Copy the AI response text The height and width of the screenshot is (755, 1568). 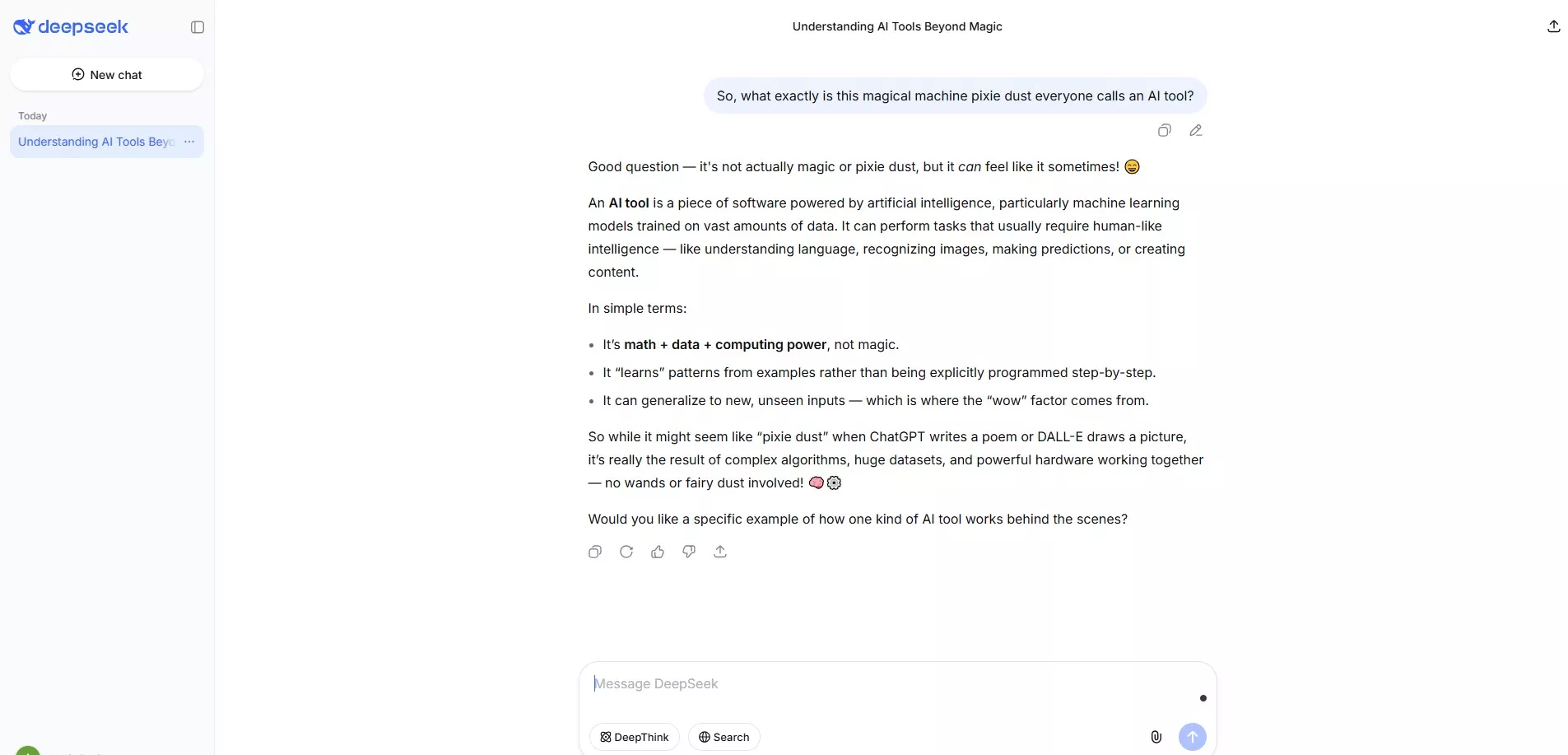click(595, 552)
